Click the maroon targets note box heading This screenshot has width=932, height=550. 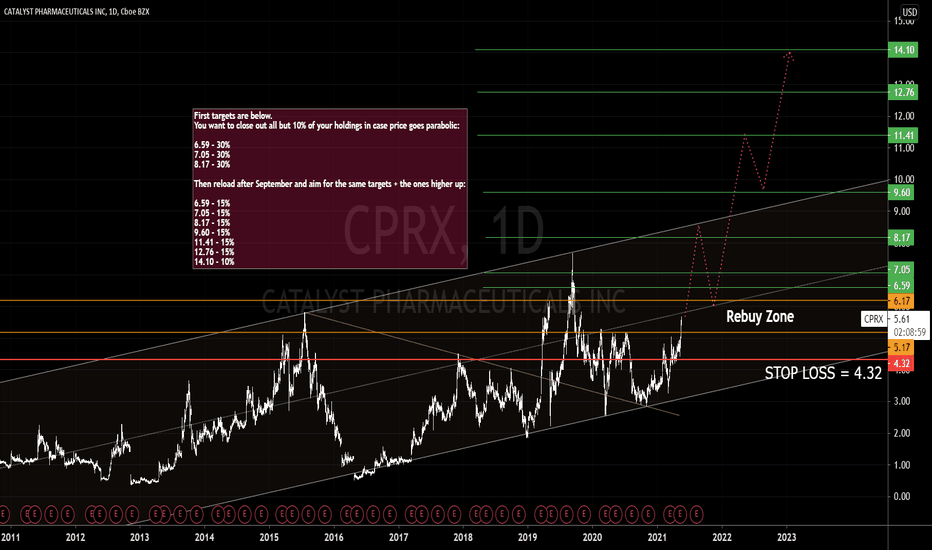(x=233, y=116)
